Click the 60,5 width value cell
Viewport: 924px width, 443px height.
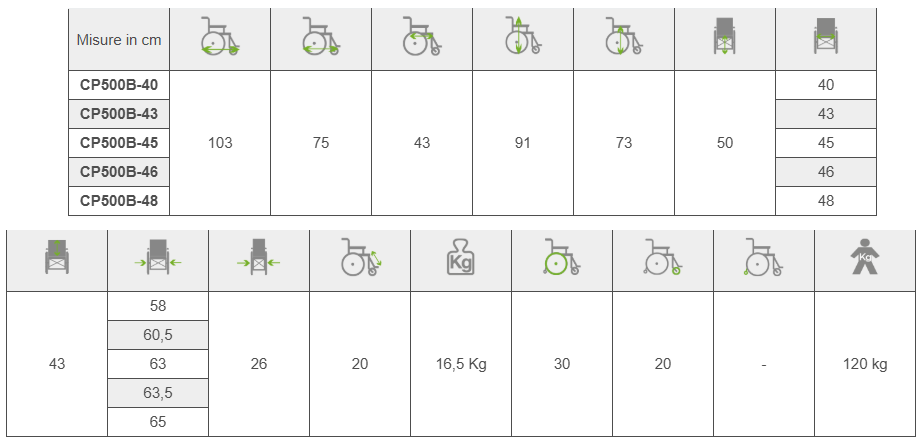158,335
